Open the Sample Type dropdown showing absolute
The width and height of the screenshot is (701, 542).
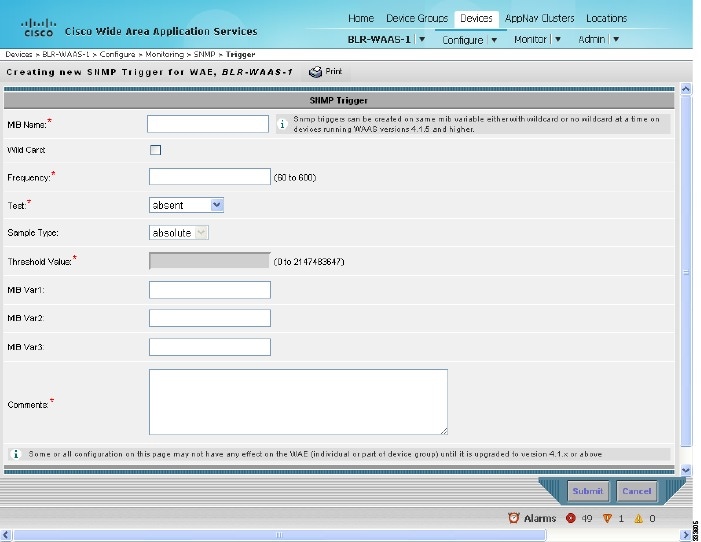pos(179,233)
